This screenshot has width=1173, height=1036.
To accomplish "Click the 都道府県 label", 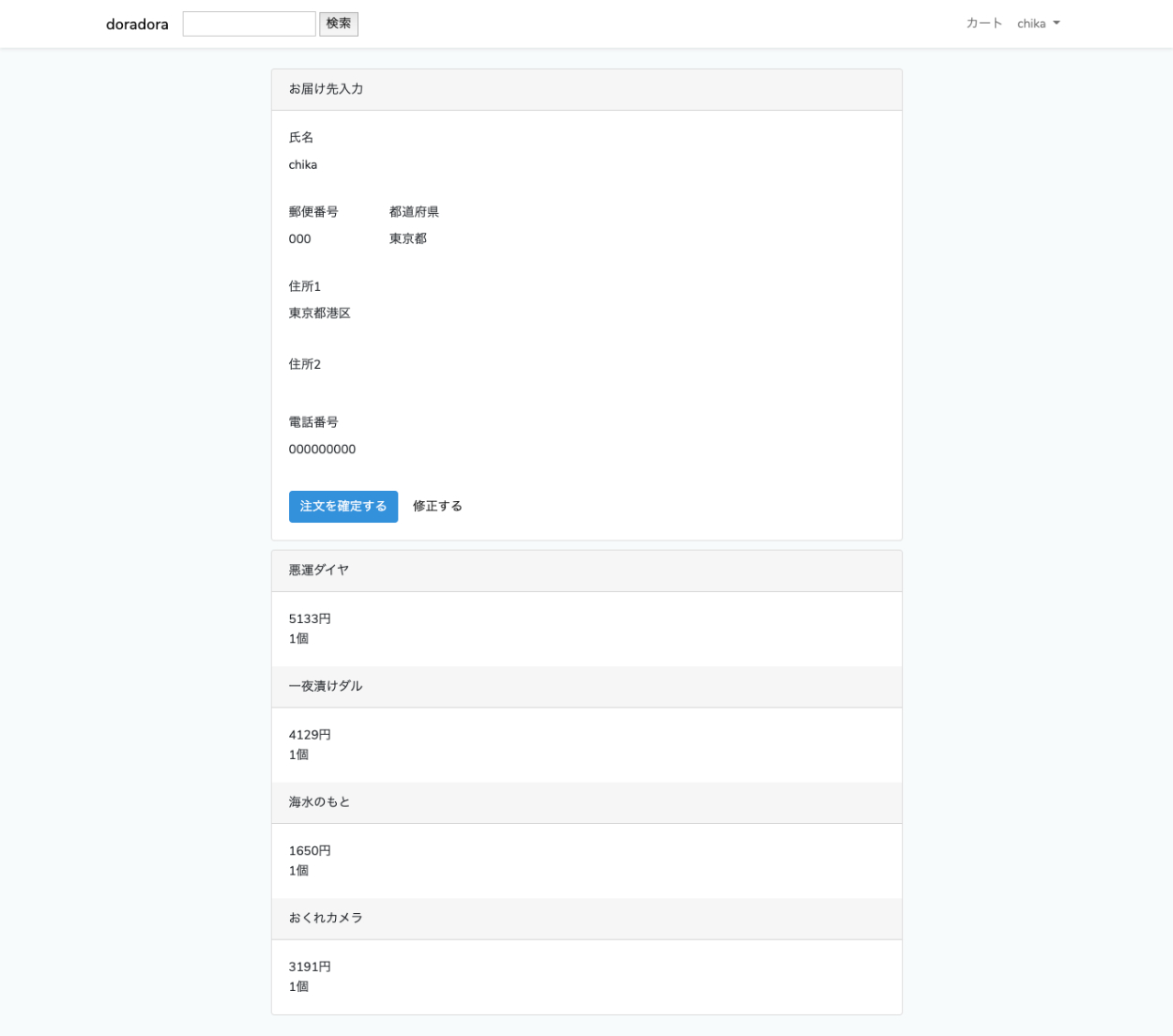I will (x=414, y=212).
